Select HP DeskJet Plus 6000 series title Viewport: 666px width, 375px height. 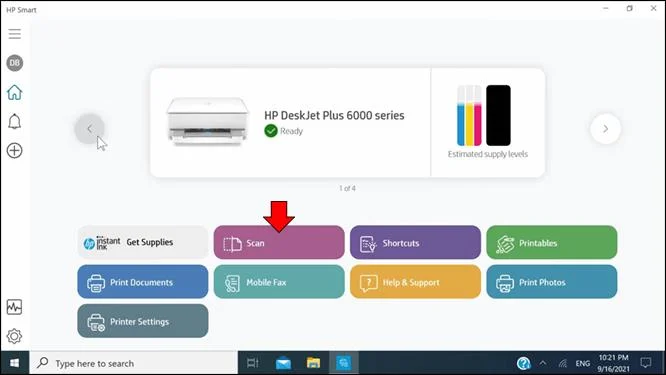pos(334,116)
